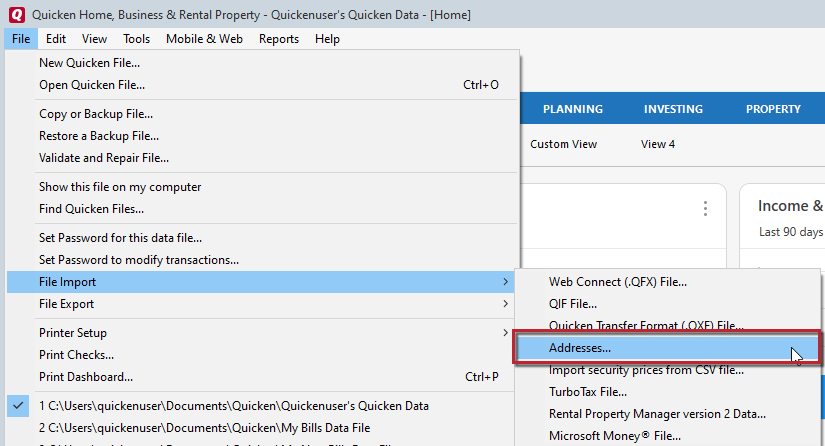Open the Help menu
This screenshot has width=825, height=446.
[327, 39]
